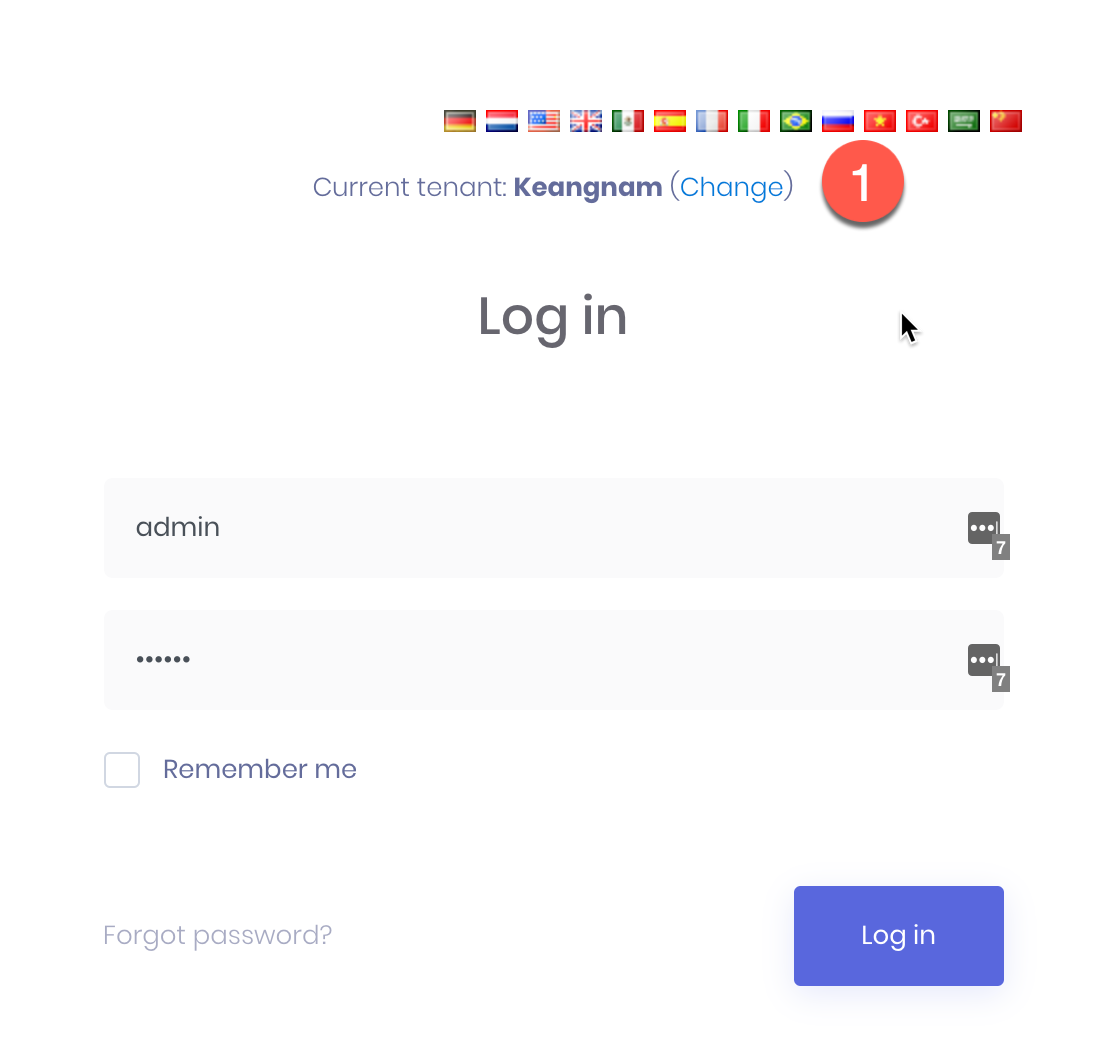This screenshot has width=1110, height=1052.
Task: Click the blue Log in button
Action: [x=898, y=935]
